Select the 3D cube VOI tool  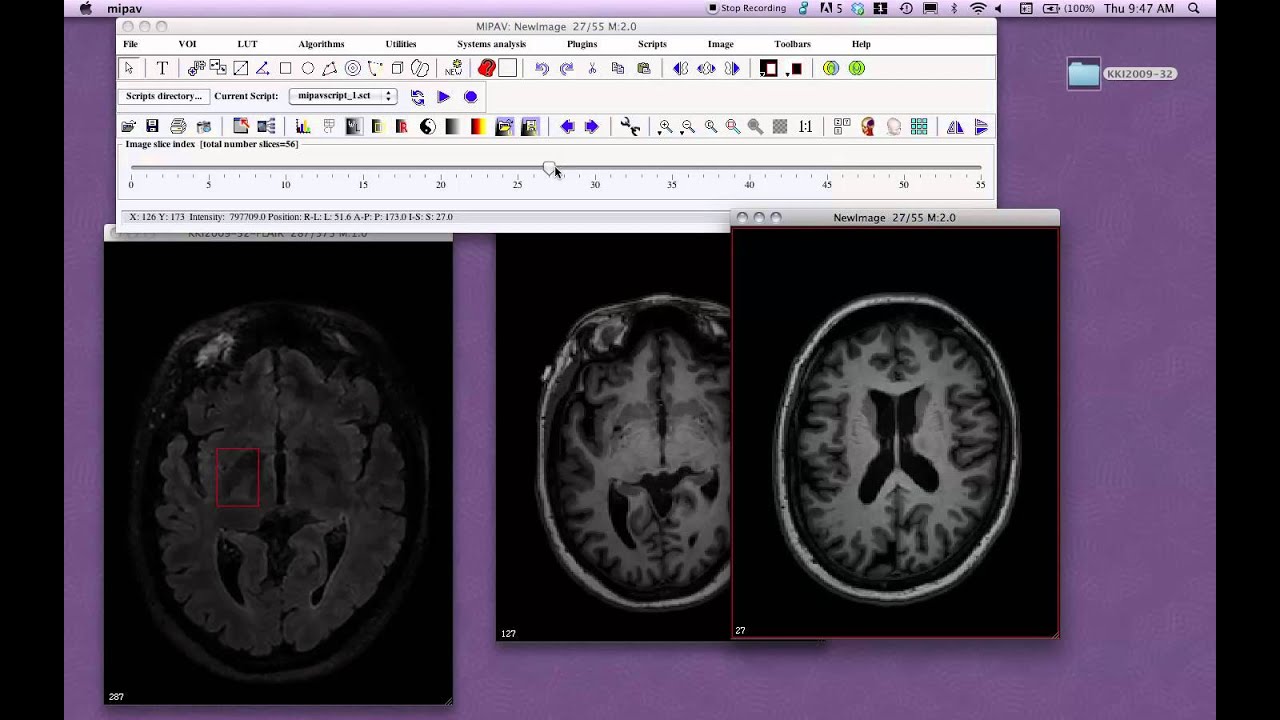(397, 68)
